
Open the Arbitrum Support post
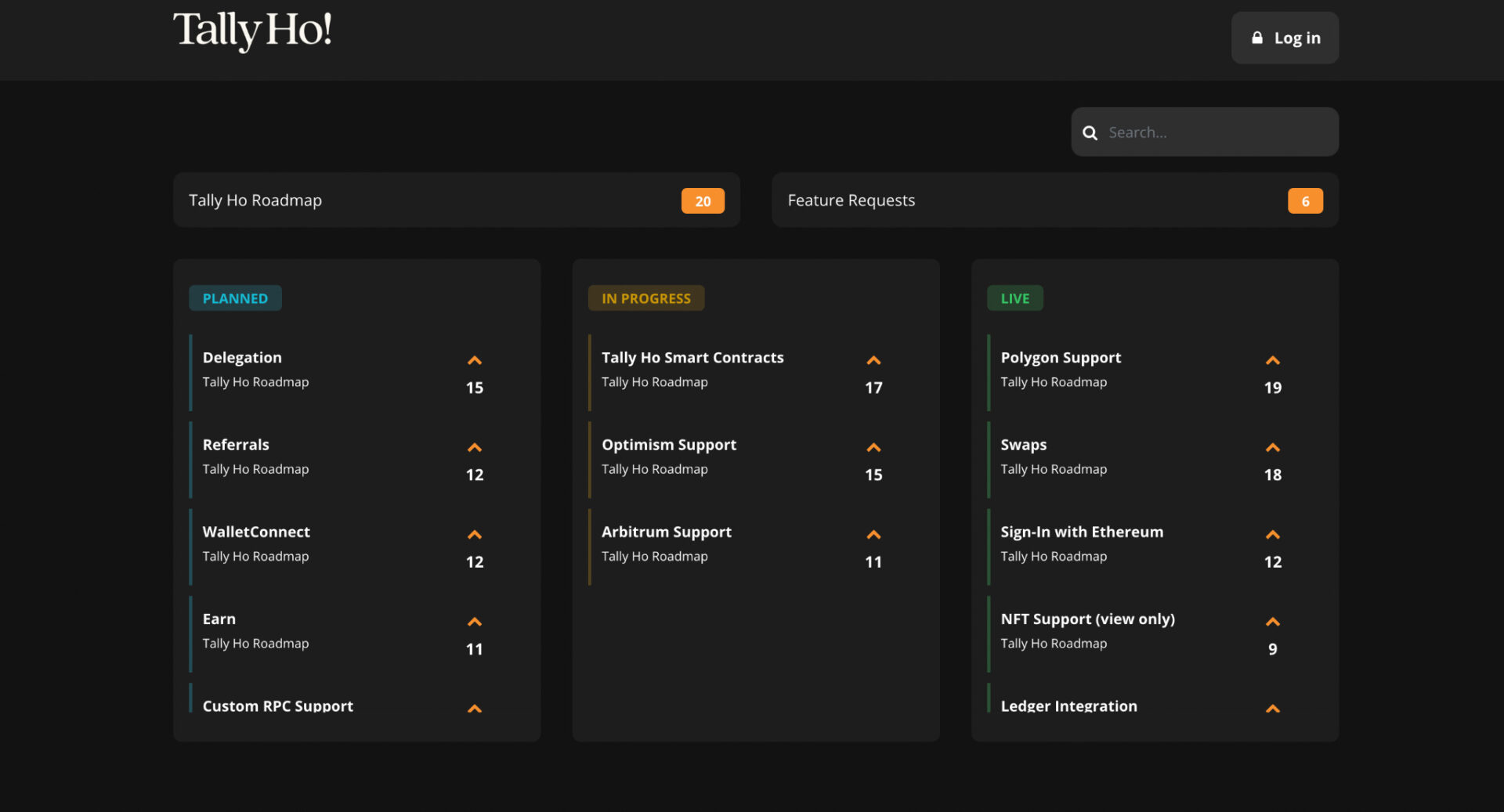coord(667,532)
